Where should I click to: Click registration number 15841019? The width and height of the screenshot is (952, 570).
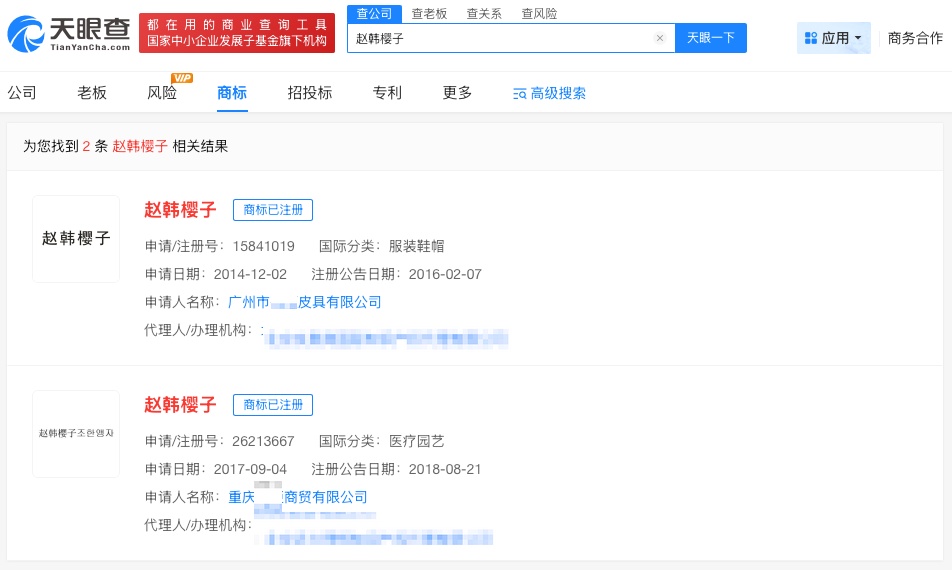[x=264, y=246]
